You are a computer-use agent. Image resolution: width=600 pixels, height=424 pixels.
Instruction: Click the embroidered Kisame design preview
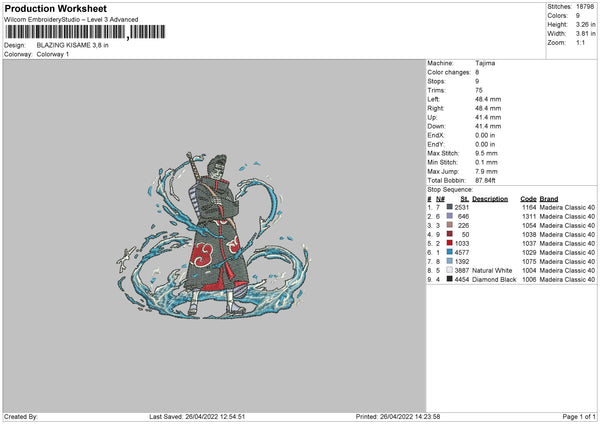tap(213, 236)
